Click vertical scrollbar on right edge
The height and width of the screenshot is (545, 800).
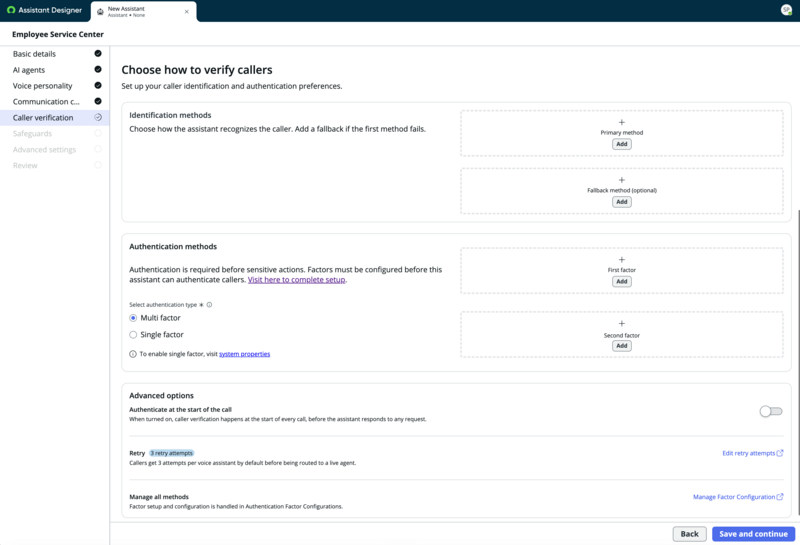(x=798, y=362)
